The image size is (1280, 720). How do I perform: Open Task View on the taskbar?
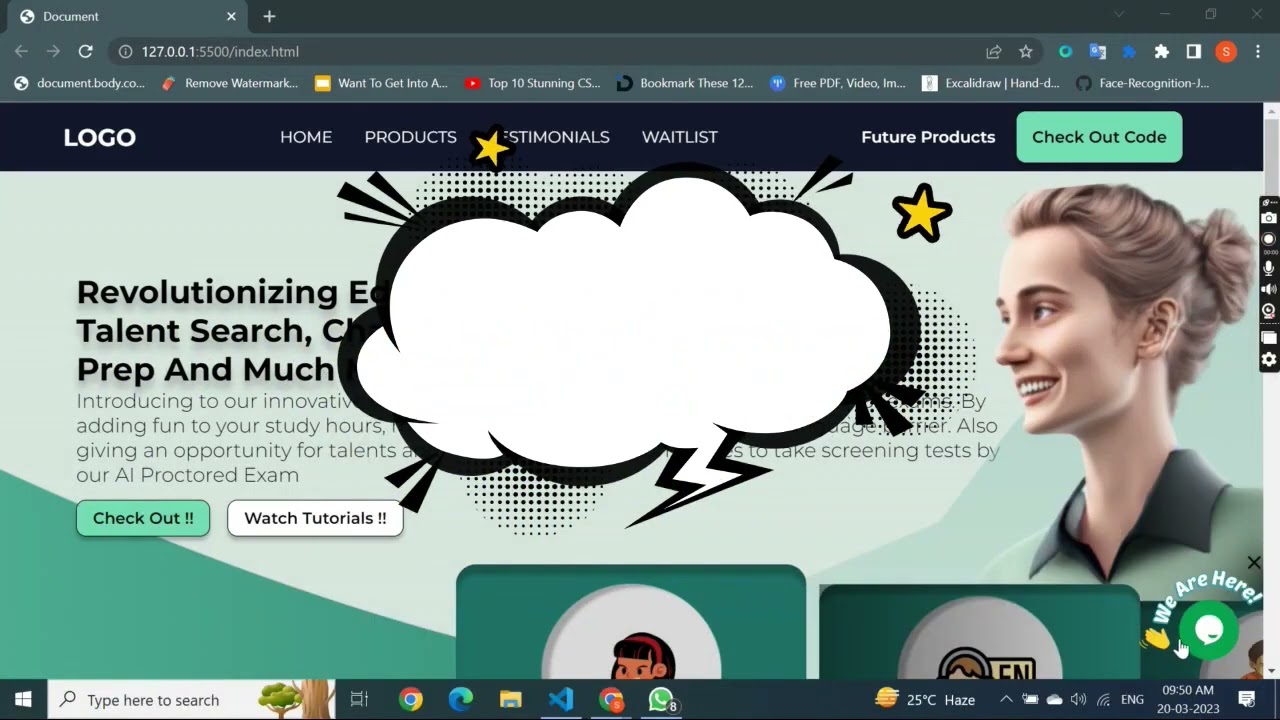coord(360,700)
